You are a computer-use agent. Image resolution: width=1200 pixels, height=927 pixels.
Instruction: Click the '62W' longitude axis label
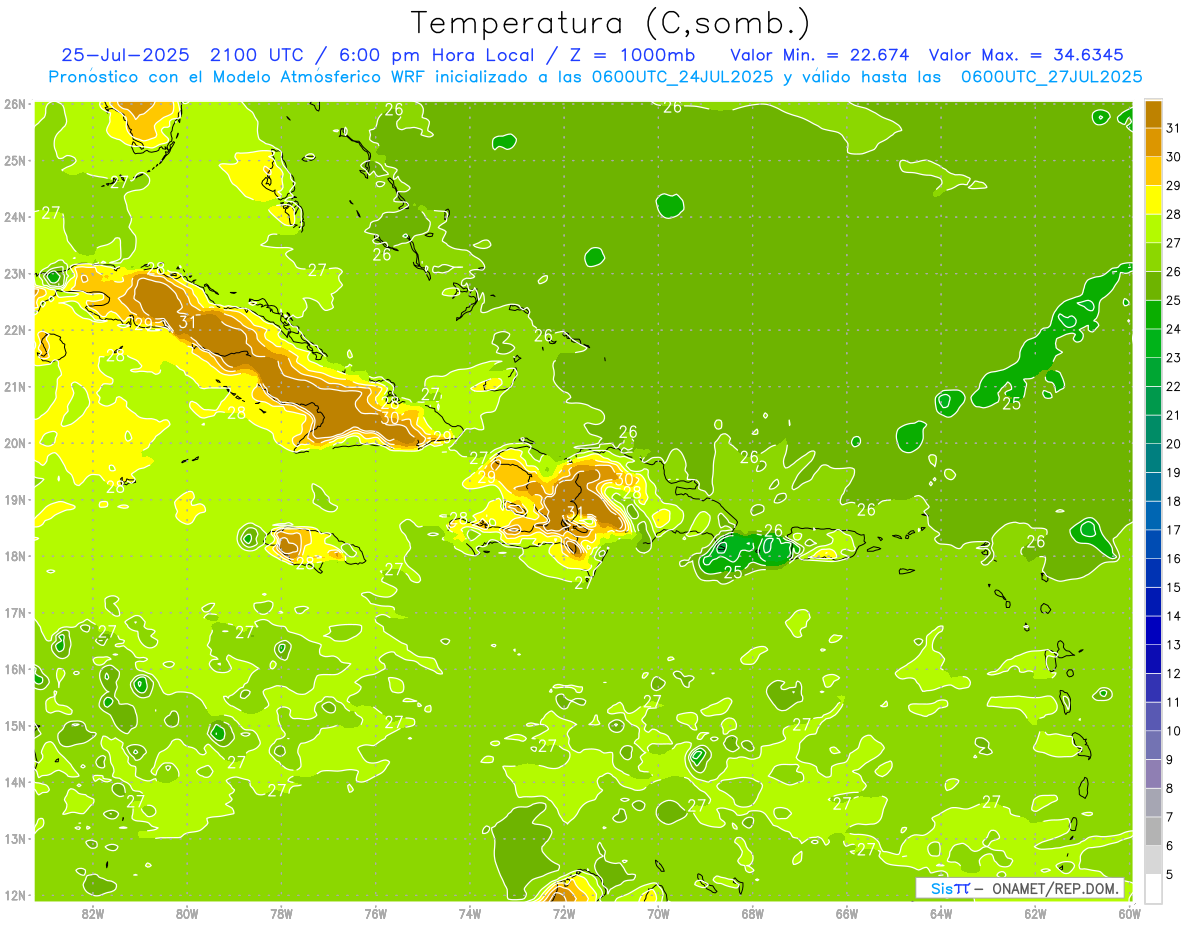coord(1035,913)
